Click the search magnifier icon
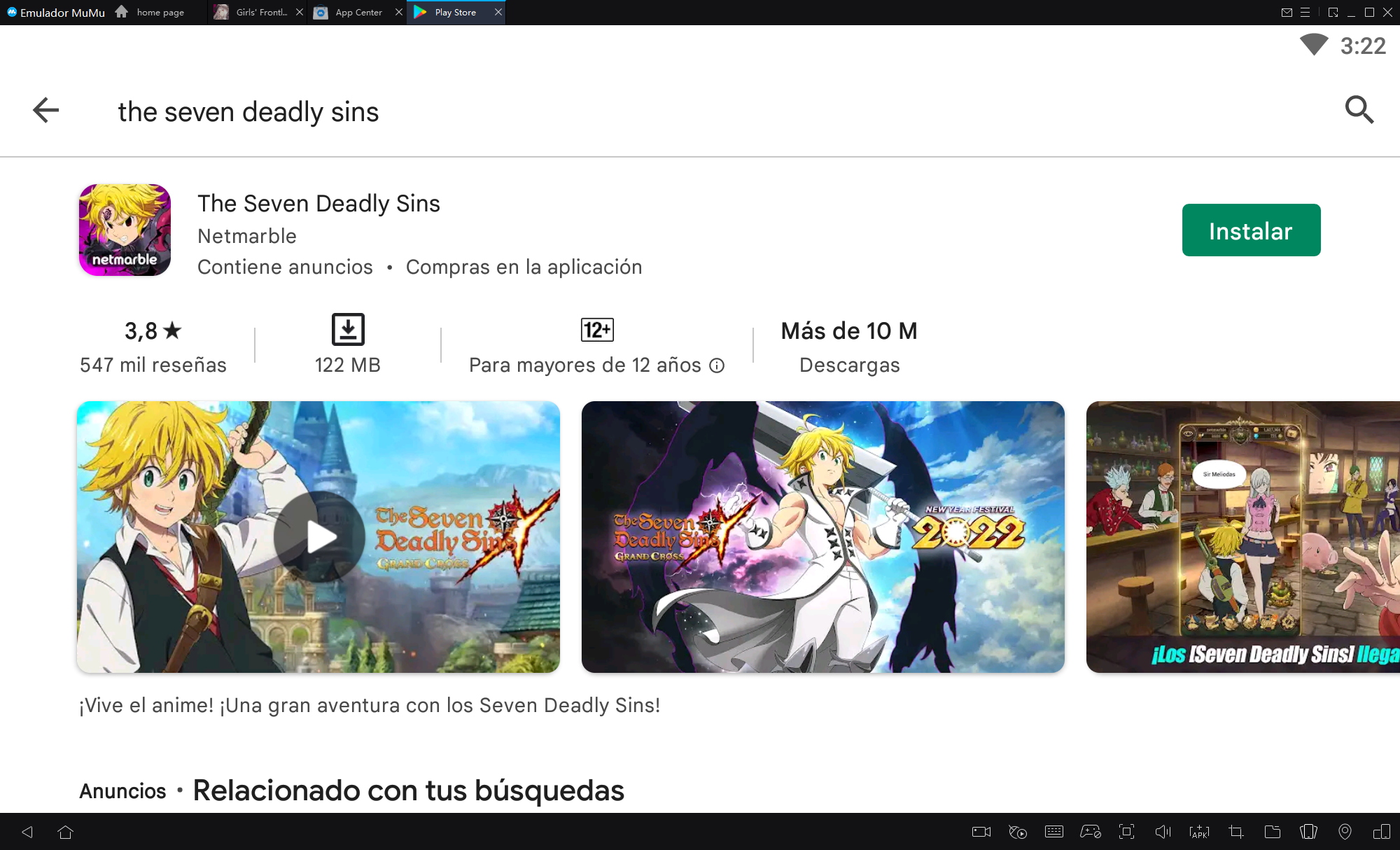Screen dimensions: 1400x850 click(x=1359, y=110)
